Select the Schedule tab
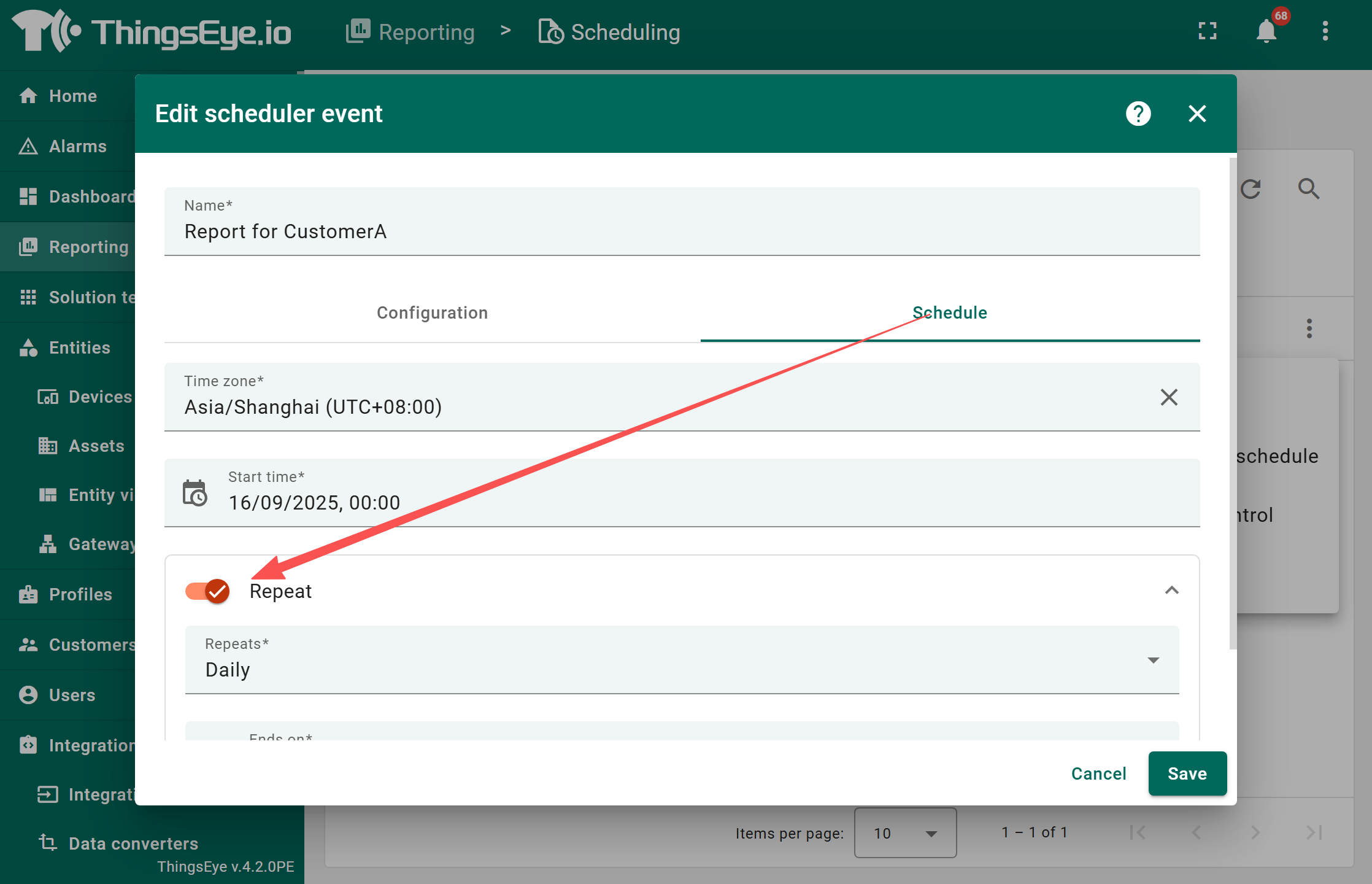This screenshot has height=884, width=1372. point(949,313)
